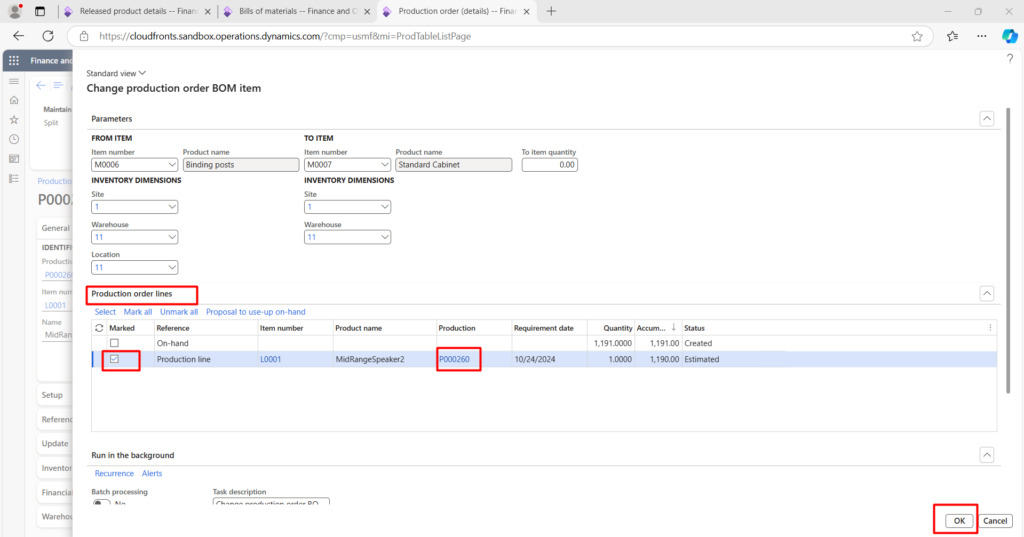Add page to favorites star icon
The image size is (1024, 537).
[917, 36]
